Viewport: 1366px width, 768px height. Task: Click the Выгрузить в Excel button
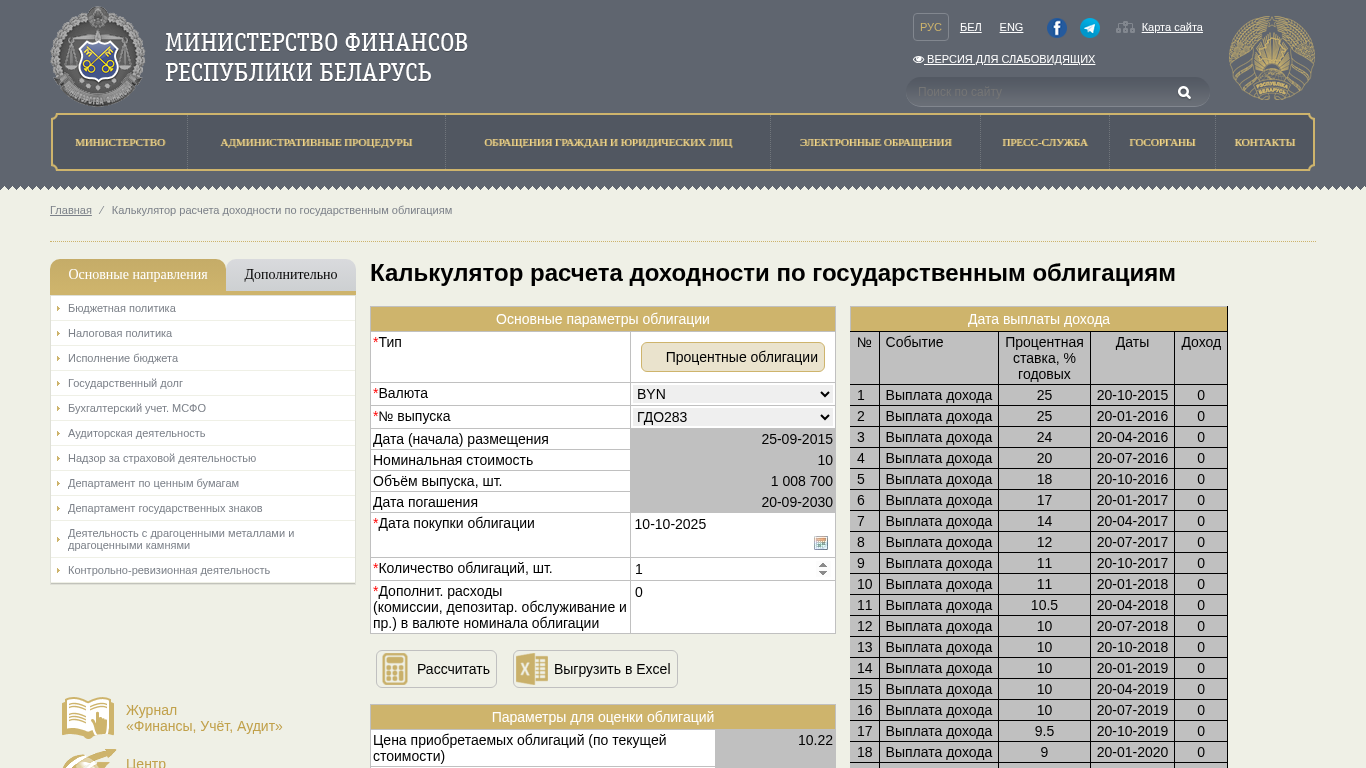click(x=595, y=669)
